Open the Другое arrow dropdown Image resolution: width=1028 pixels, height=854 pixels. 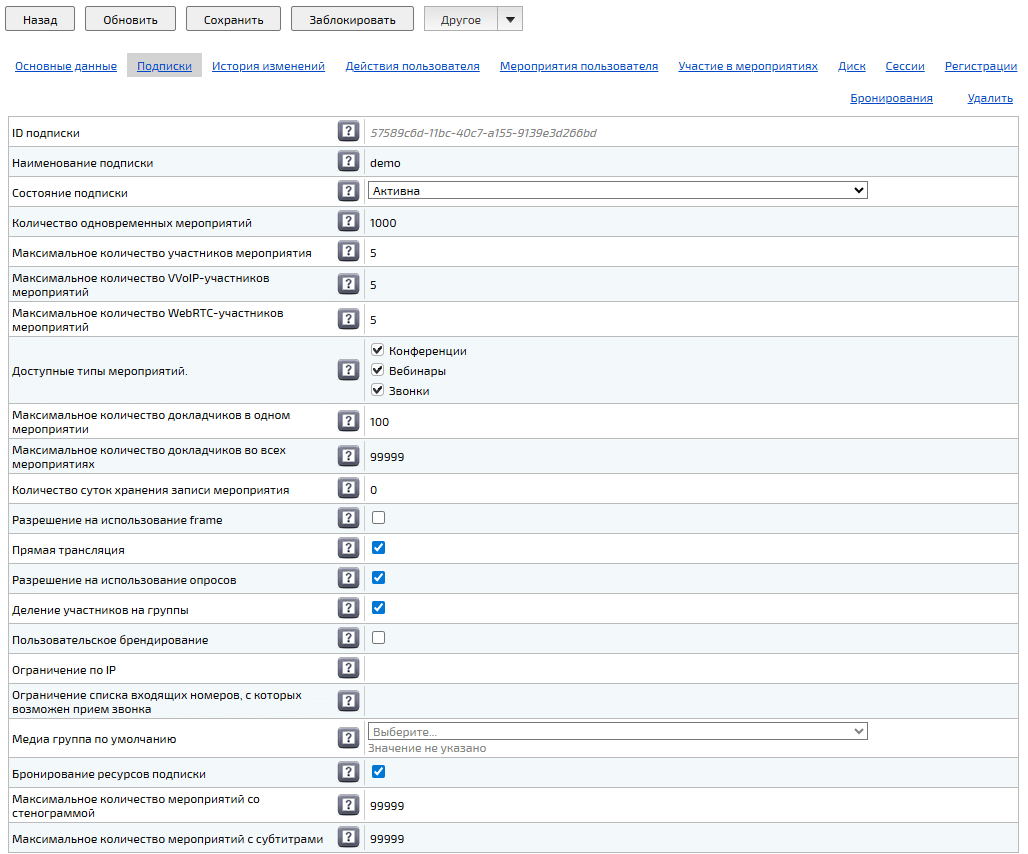[509, 19]
